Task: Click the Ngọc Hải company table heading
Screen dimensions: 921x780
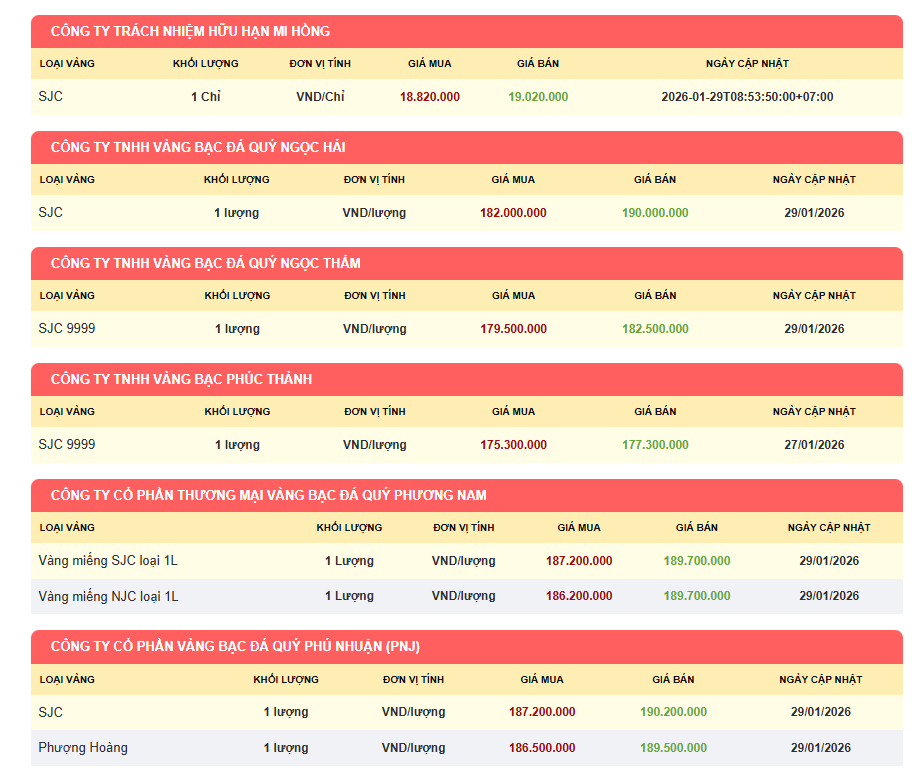Action: coord(198,147)
